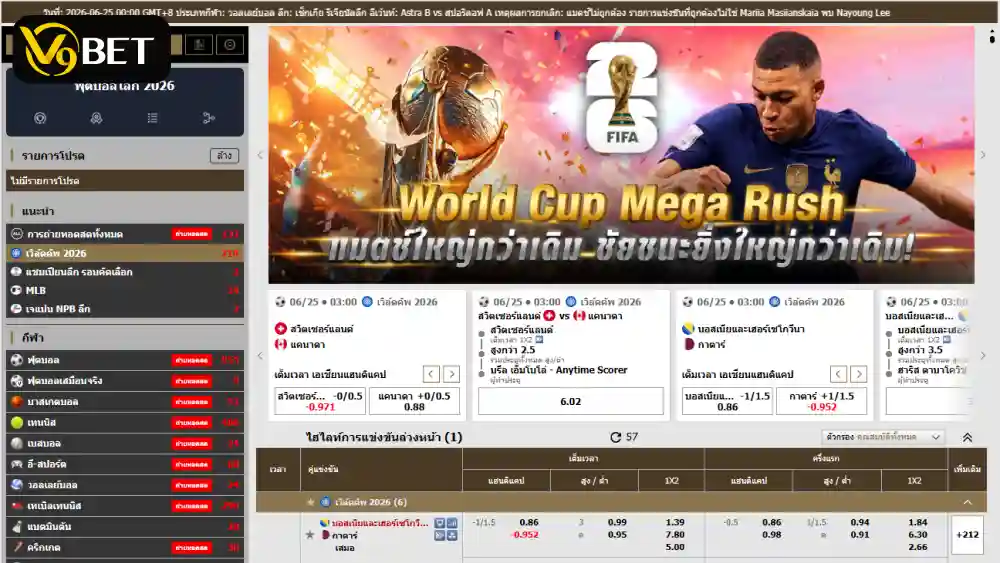Open the list icon in World Cup panel

tap(152, 118)
